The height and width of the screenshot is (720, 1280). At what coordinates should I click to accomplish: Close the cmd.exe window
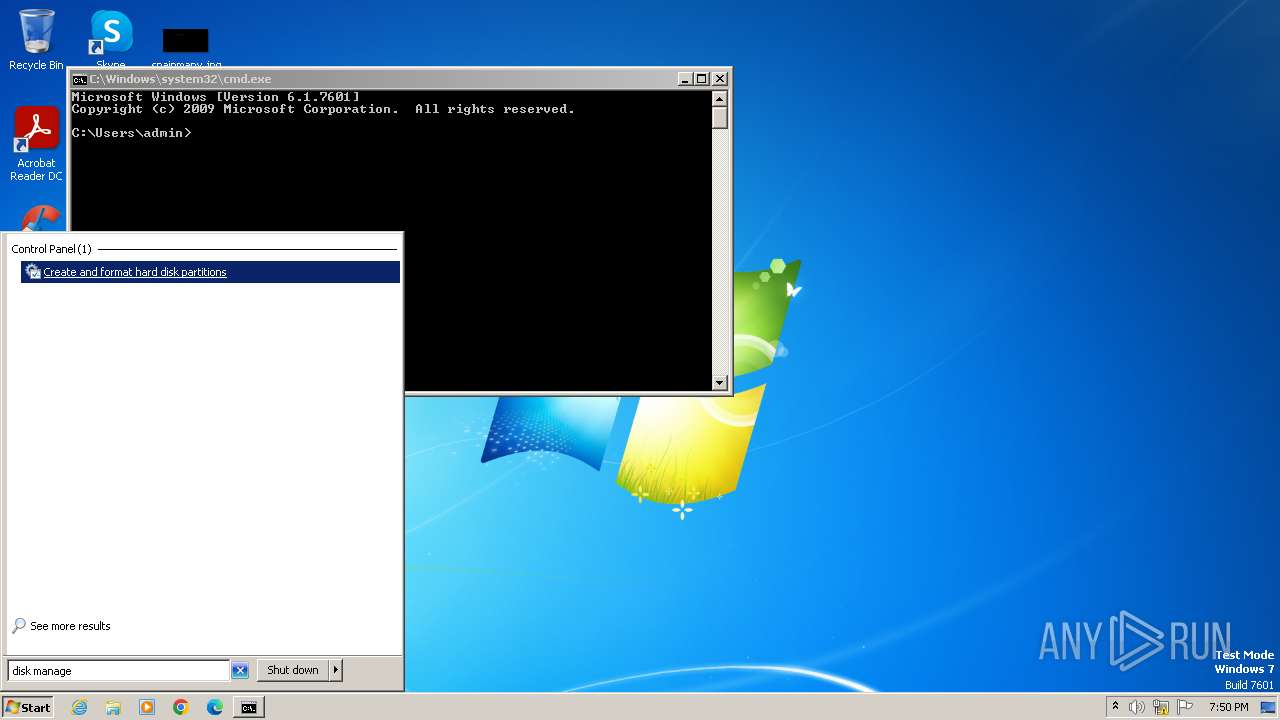[x=720, y=79]
